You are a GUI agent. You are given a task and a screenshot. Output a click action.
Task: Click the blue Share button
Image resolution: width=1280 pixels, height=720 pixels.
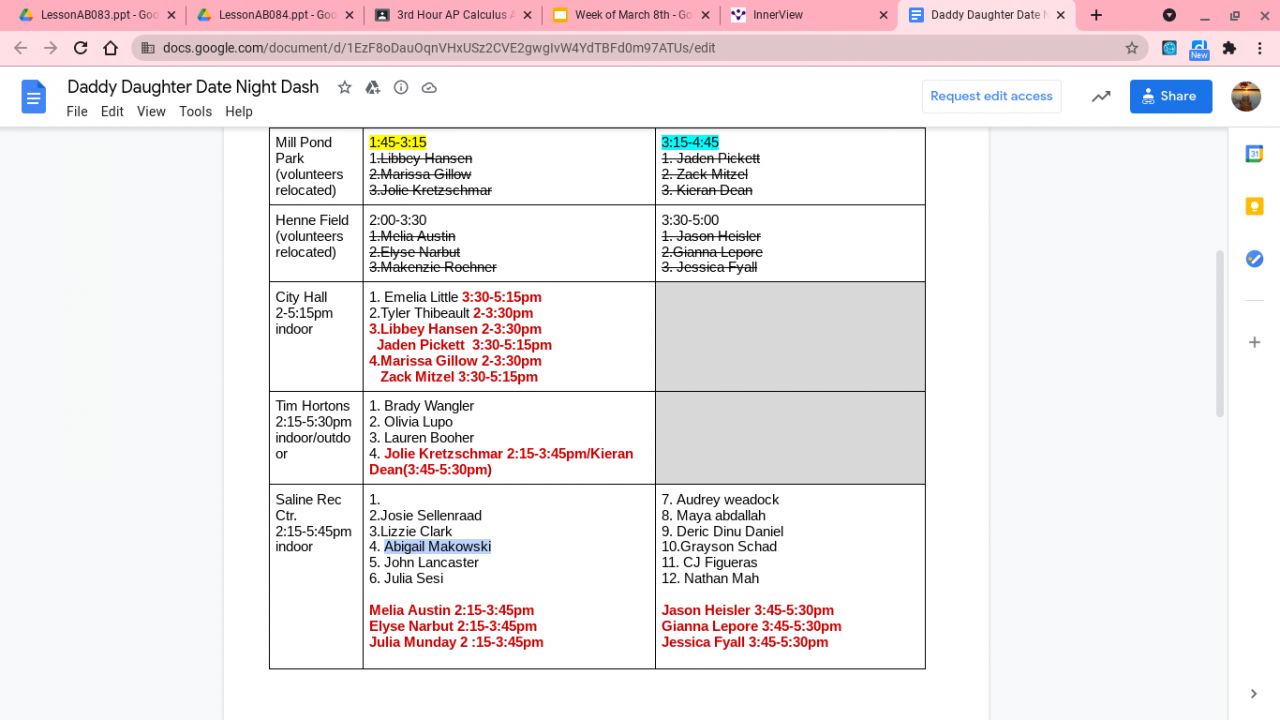click(1170, 96)
